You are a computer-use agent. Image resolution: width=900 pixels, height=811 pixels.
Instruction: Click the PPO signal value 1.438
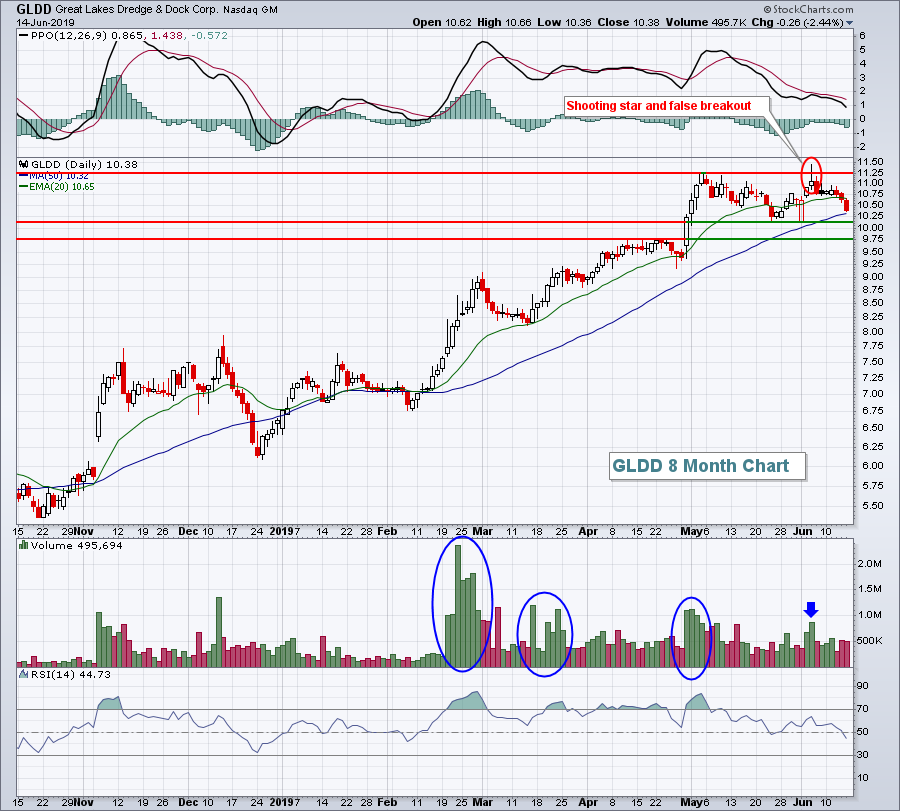click(x=167, y=36)
